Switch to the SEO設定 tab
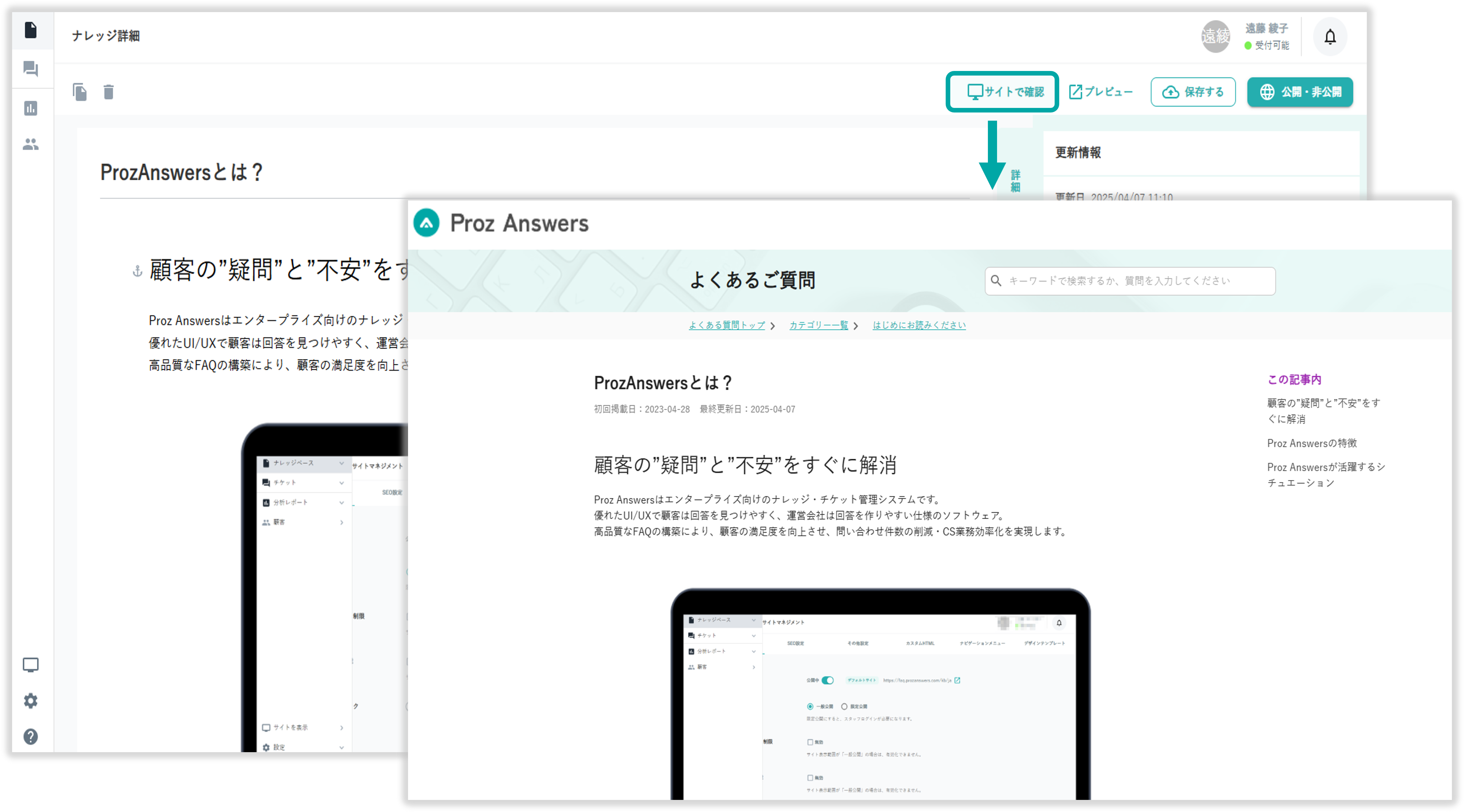Viewport: 1464px width, 812px height. tap(795, 643)
